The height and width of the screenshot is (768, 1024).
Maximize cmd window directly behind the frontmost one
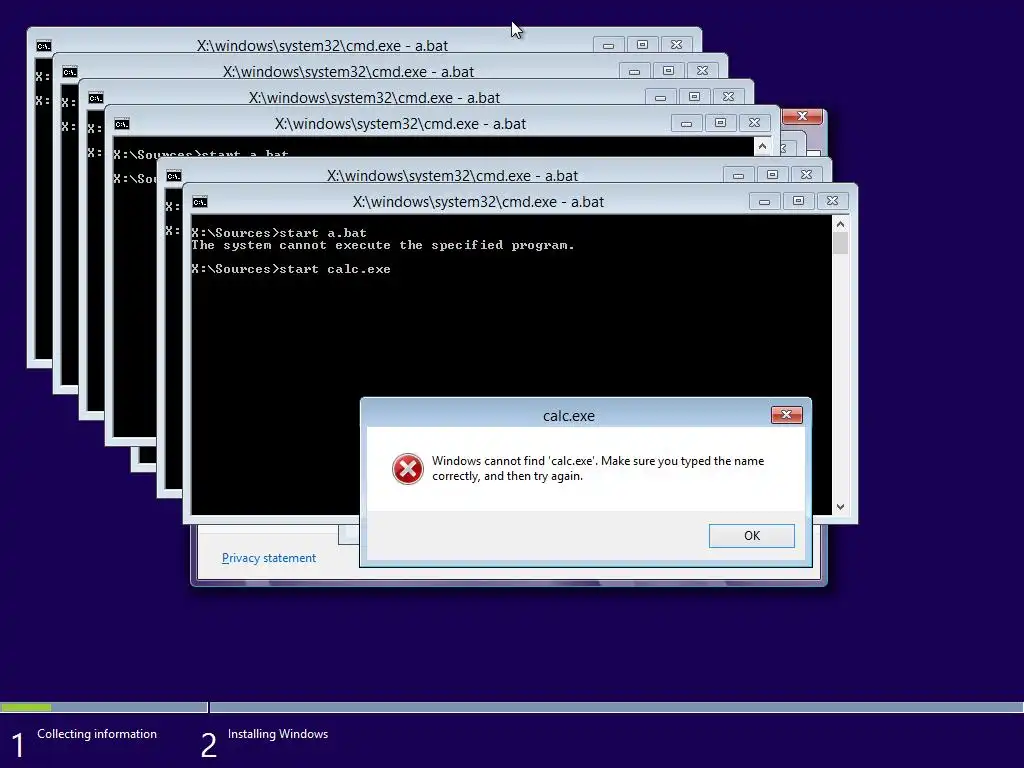(772, 175)
